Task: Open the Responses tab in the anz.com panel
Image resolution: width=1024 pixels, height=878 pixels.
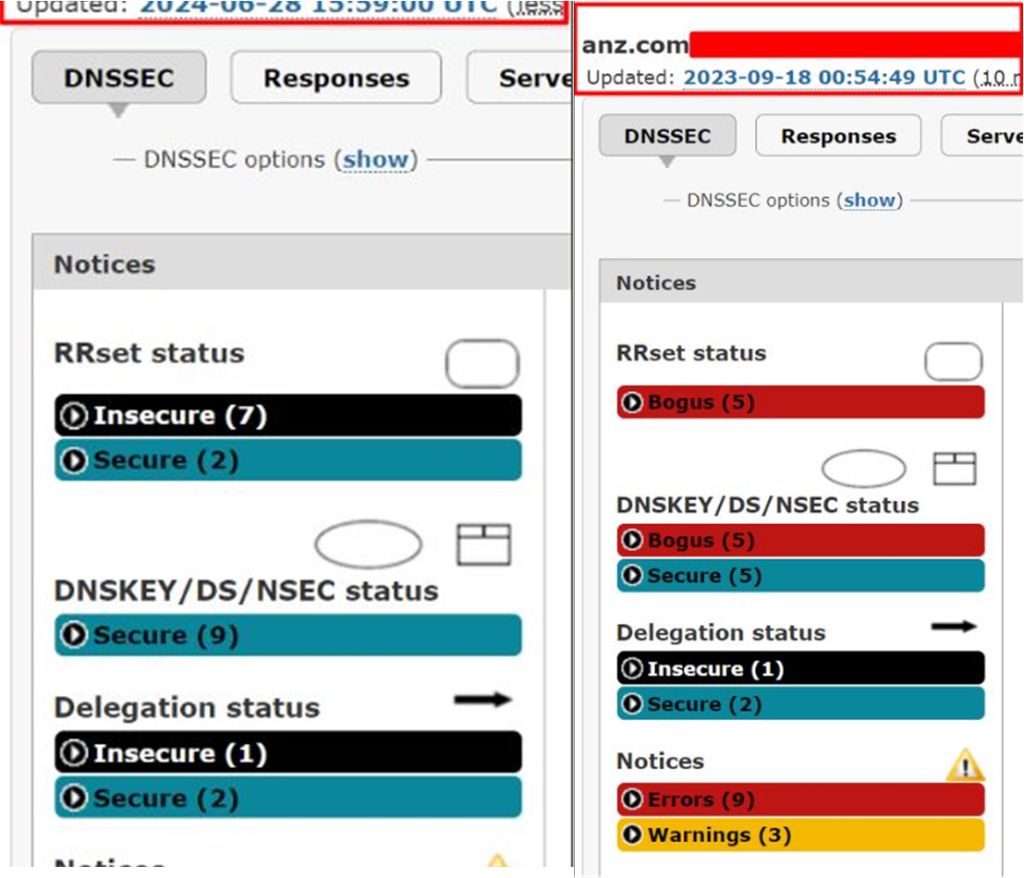Action: (x=838, y=136)
